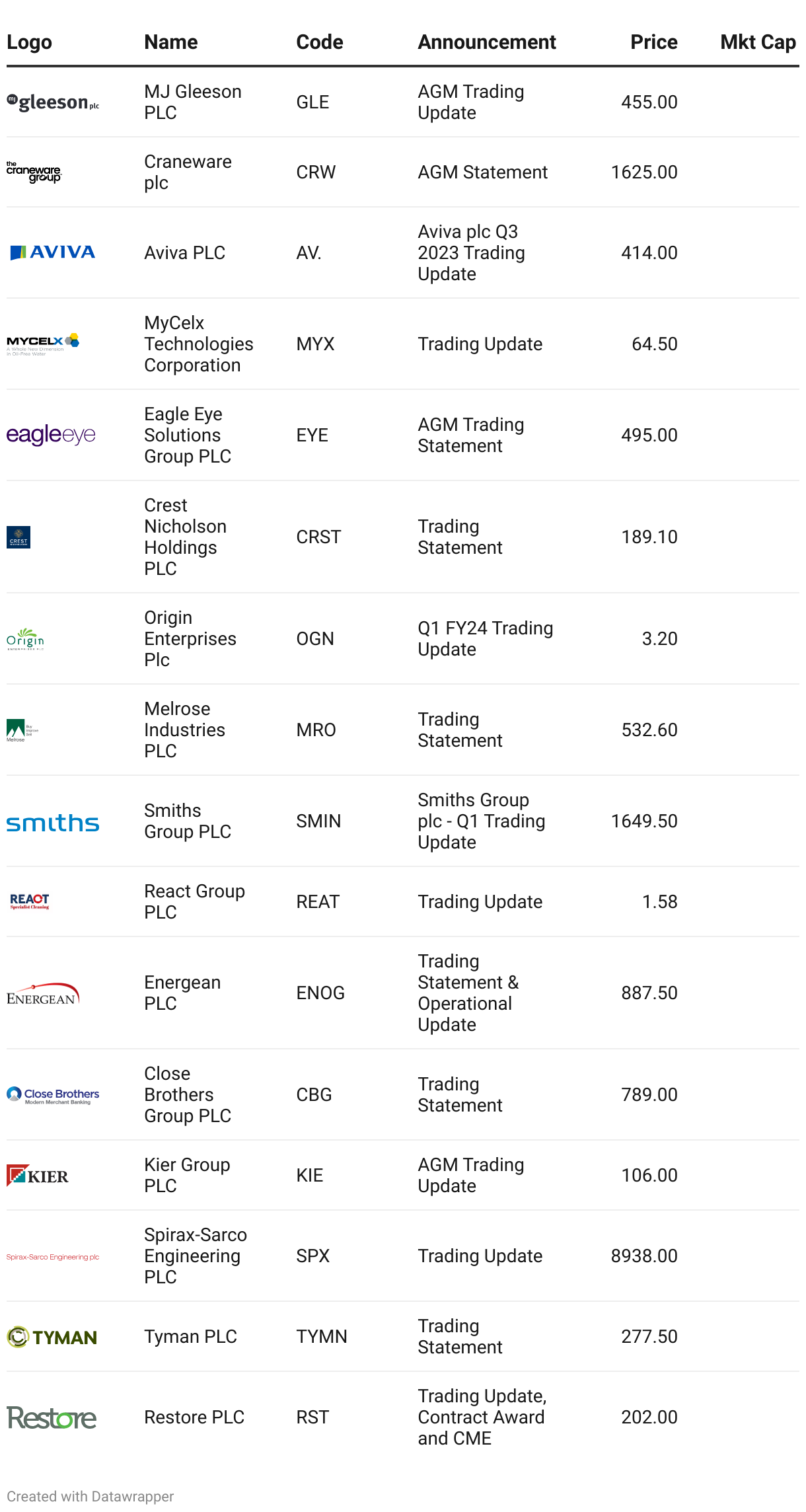Viewport: 806px width, 1512px height.
Task: Click Spirax-Sarco price 8938.00
Action: (643, 1256)
